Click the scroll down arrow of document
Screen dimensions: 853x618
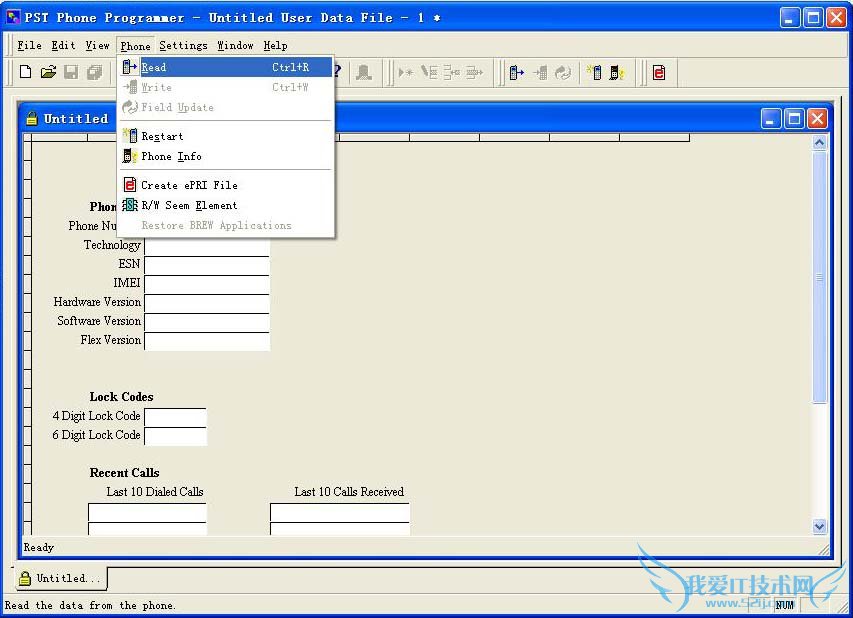pyautogui.click(x=819, y=526)
